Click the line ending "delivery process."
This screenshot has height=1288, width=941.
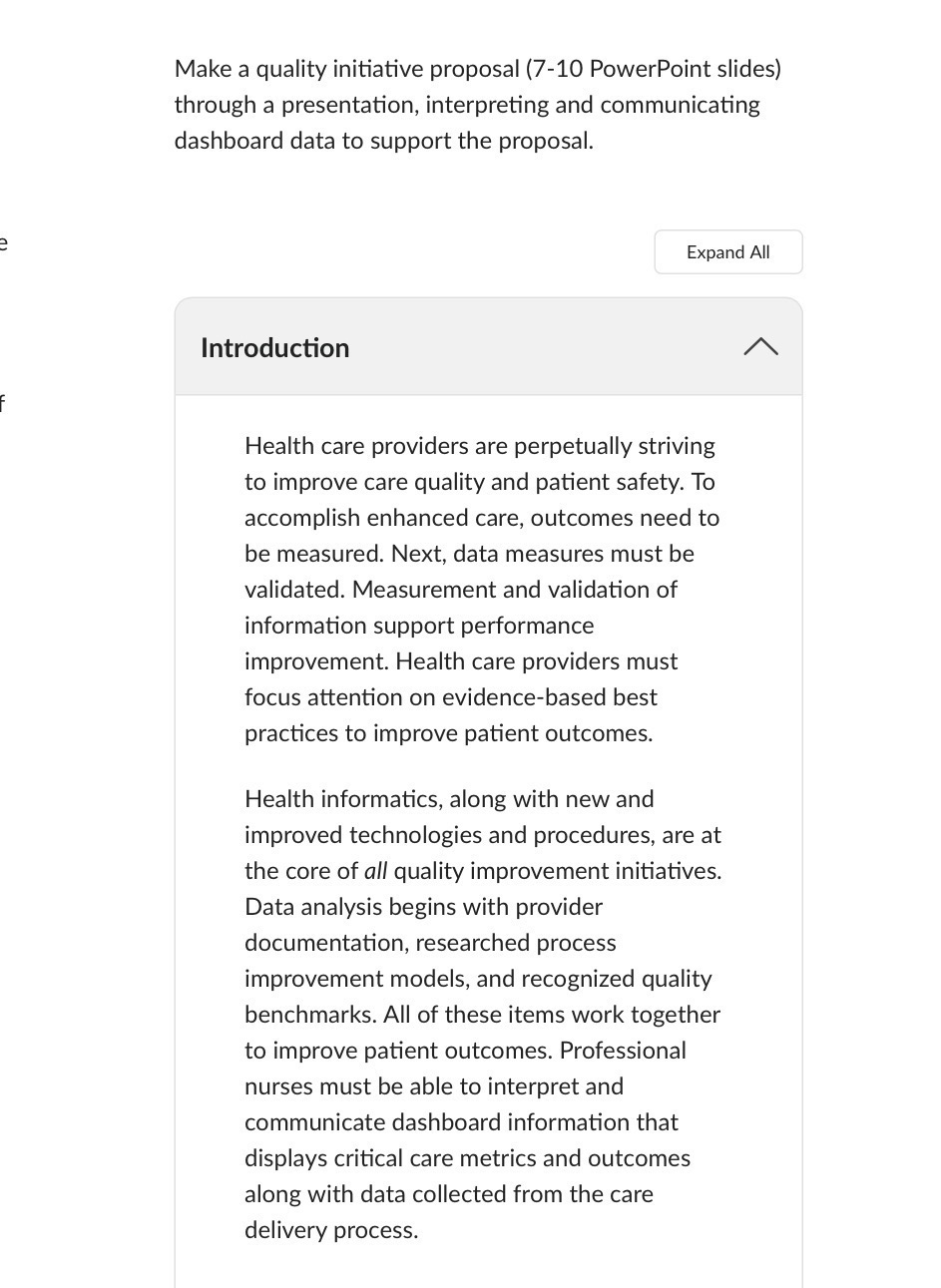(331, 1230)
